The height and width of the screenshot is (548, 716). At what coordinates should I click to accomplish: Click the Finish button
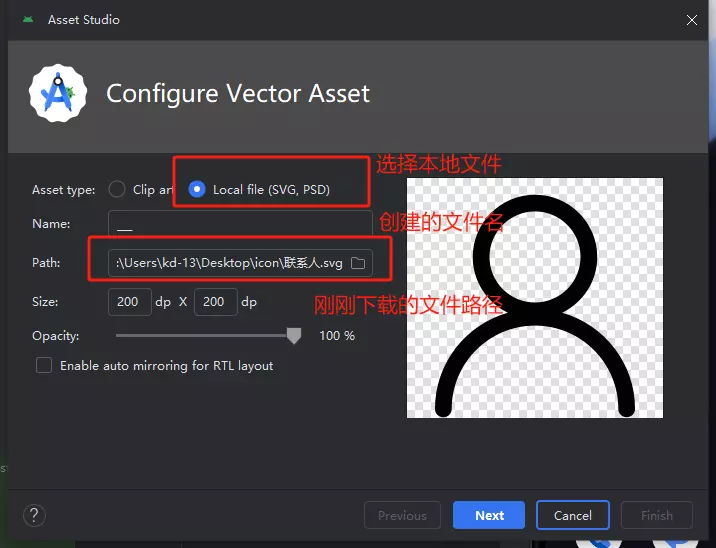(x=657, y=516)
